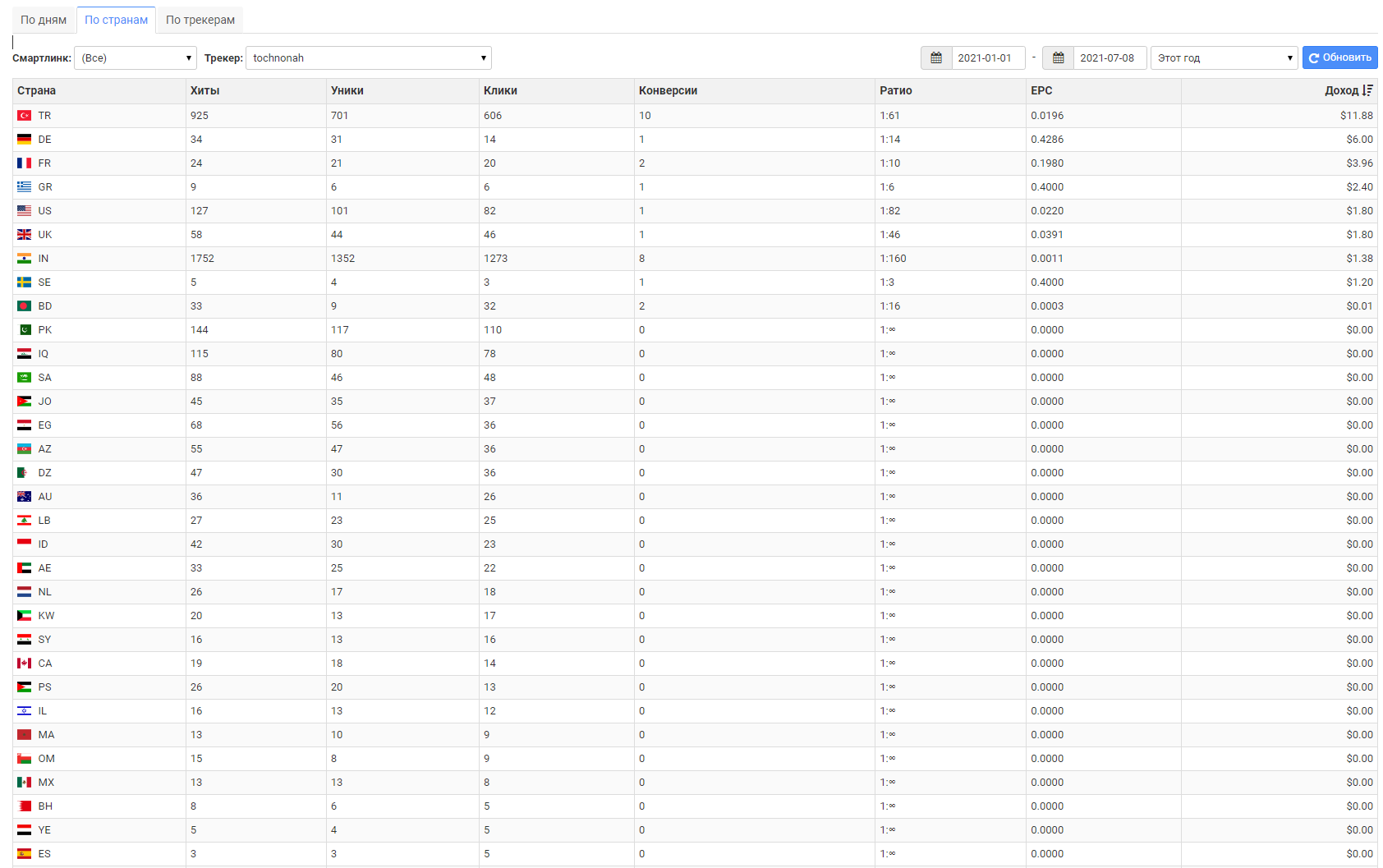Click the UK flag icon
1383x868 pixels.
pos(25,235)
